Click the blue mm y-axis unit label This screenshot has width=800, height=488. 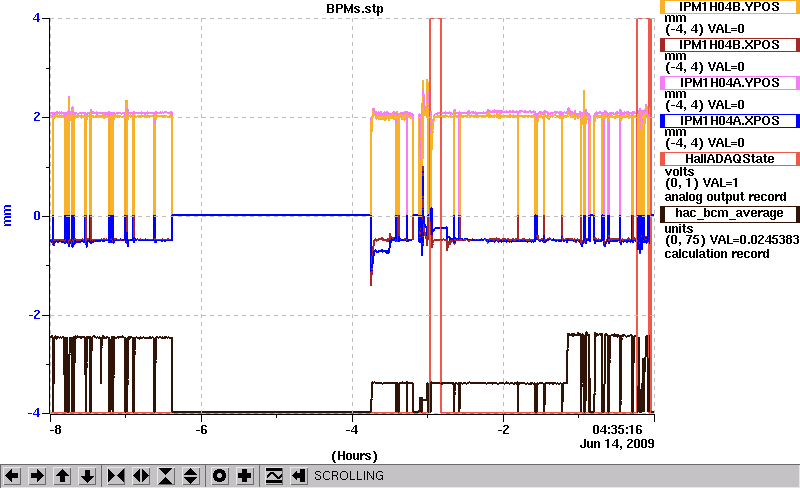coord(7,215)
